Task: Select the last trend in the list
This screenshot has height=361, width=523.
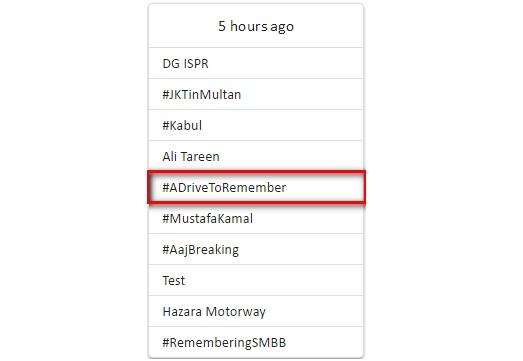Action: point(256,342)
